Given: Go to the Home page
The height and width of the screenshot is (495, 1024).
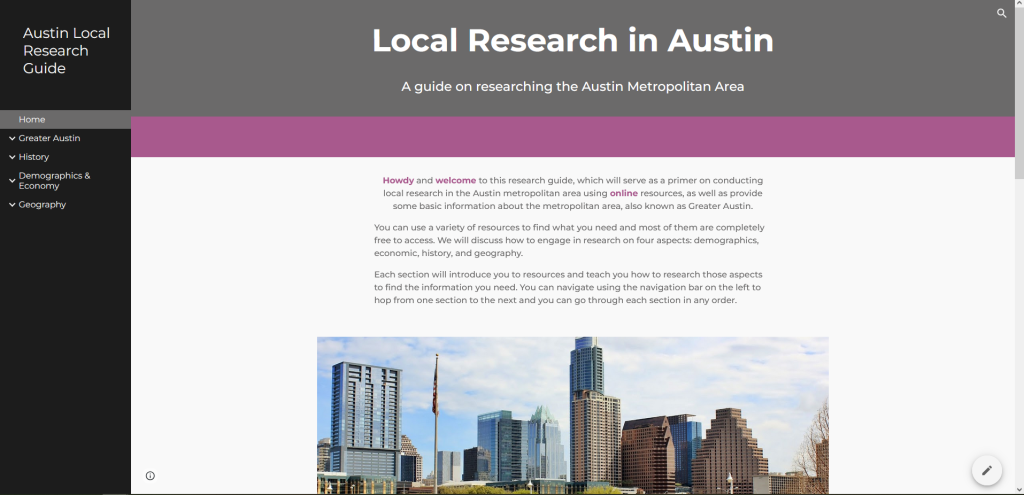Looking at the screenshot, I should point(32,120).
